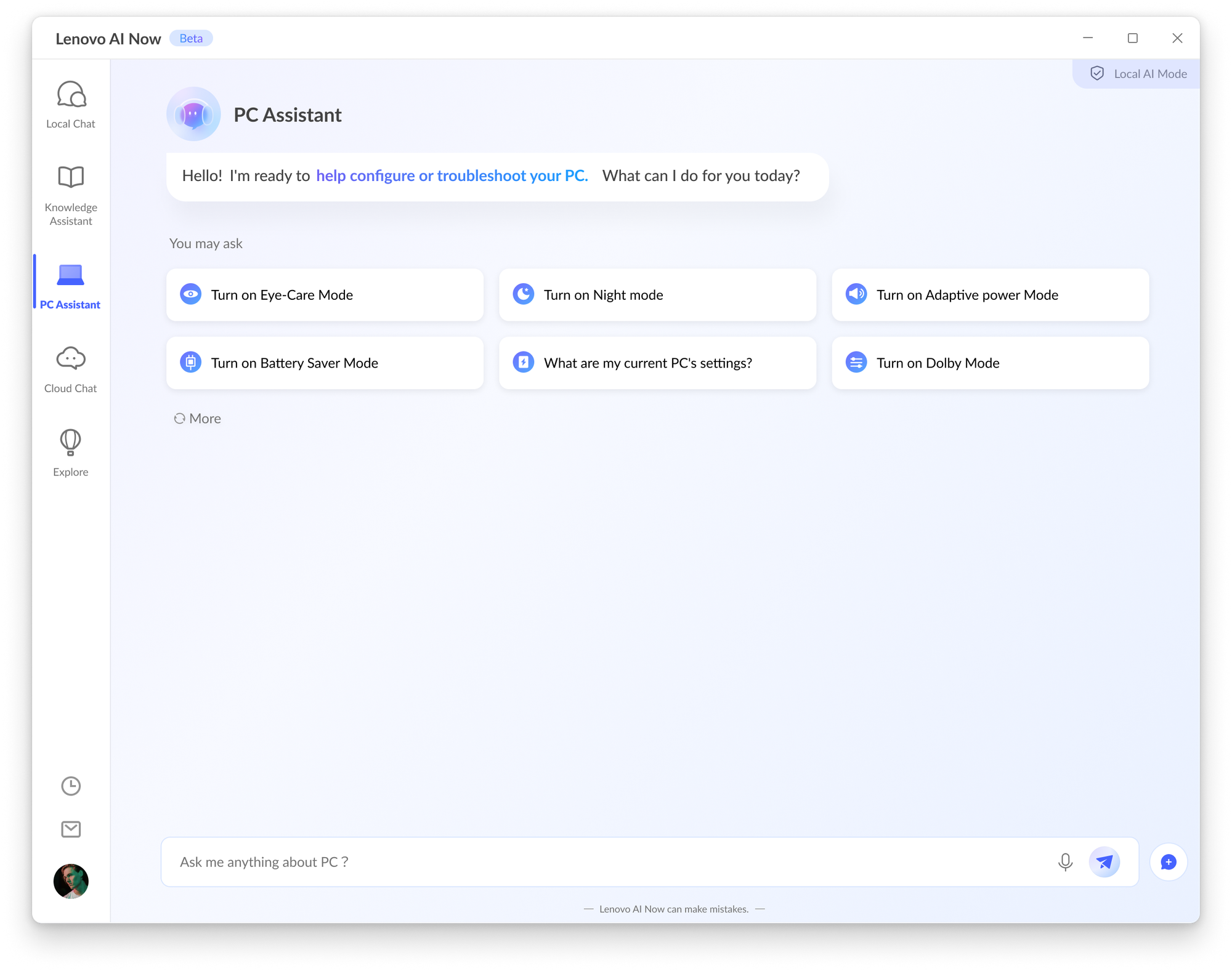Image resolution: width=1232 pixels, height=971 pixels.
Task: Load More suggested questions
Action: 198,419
